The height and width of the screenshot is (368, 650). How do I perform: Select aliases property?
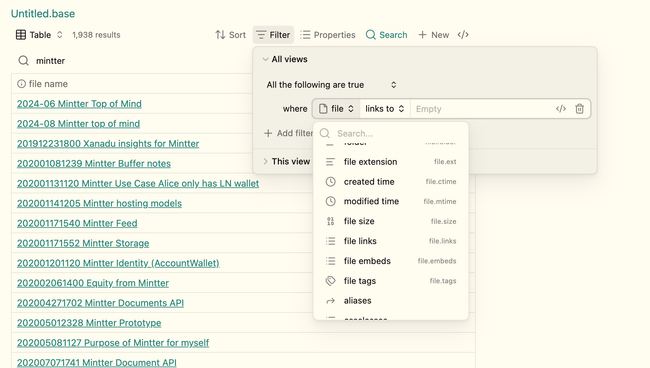pyautogui.click(x=391, y=301)
